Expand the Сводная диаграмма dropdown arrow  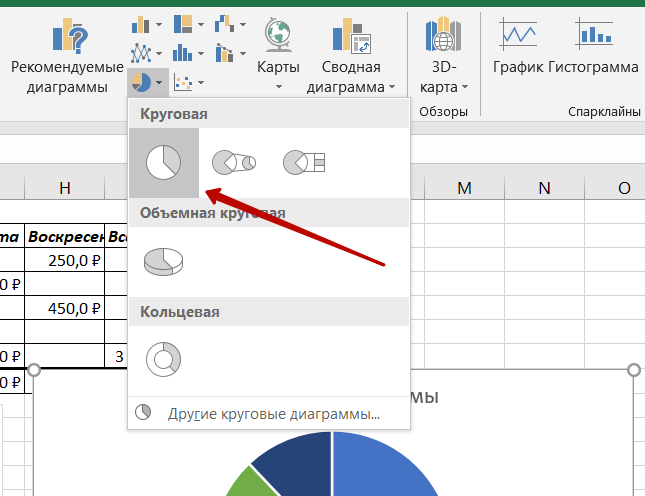(x=392, y=87)
